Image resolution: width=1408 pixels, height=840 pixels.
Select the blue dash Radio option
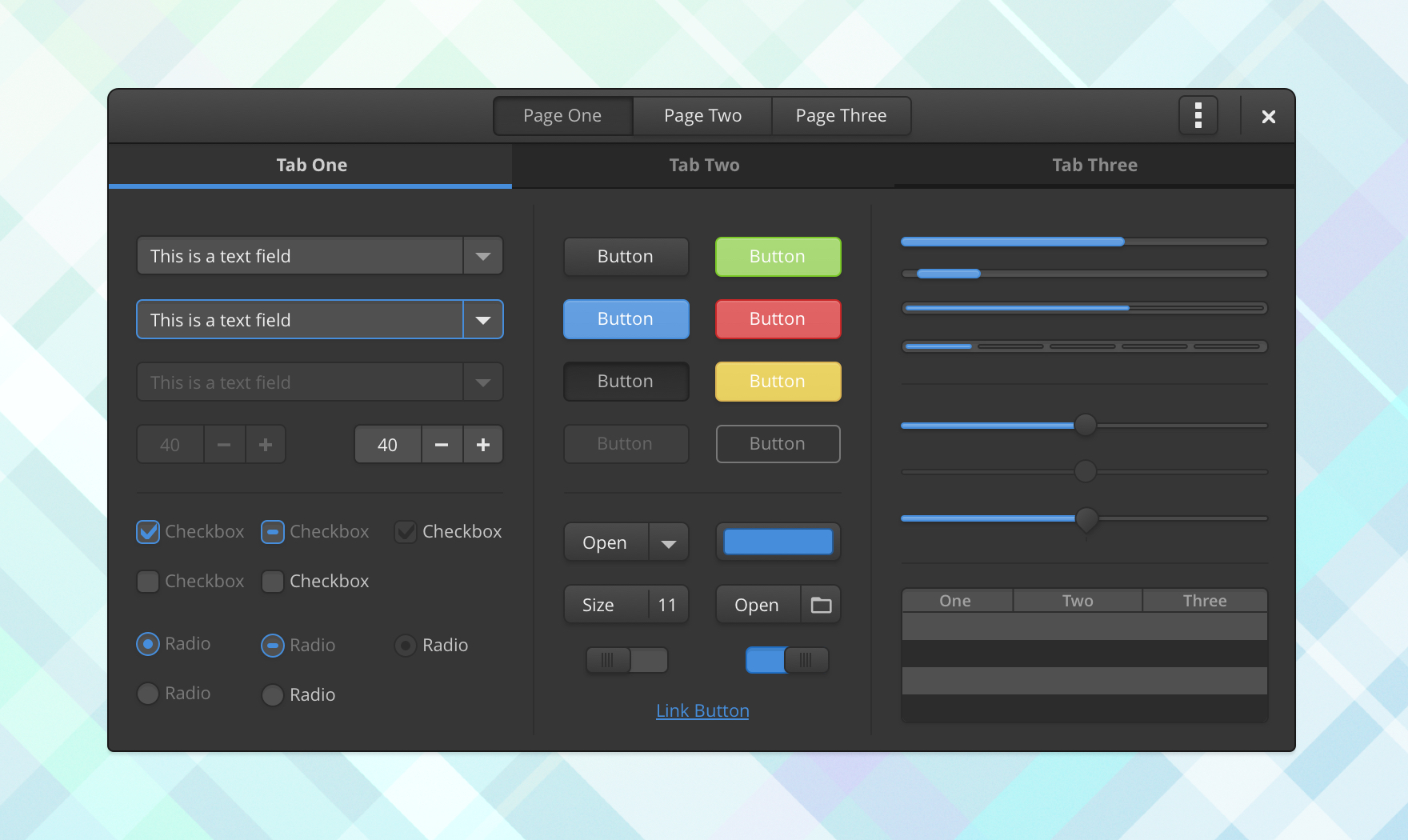coord(273,646)
